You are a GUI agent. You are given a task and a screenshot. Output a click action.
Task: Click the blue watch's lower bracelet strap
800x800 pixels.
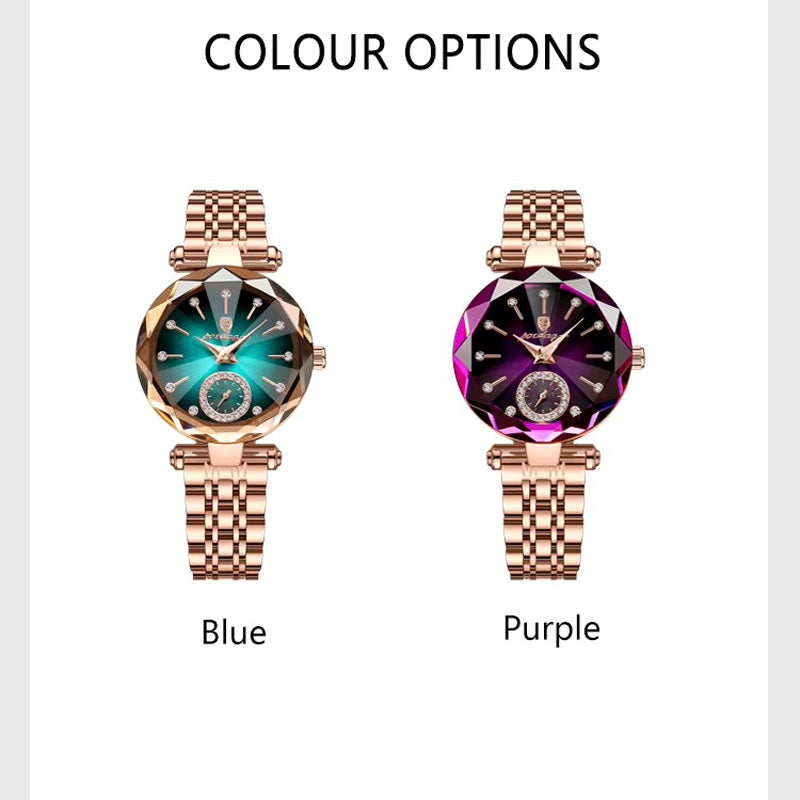pos(226,512)
